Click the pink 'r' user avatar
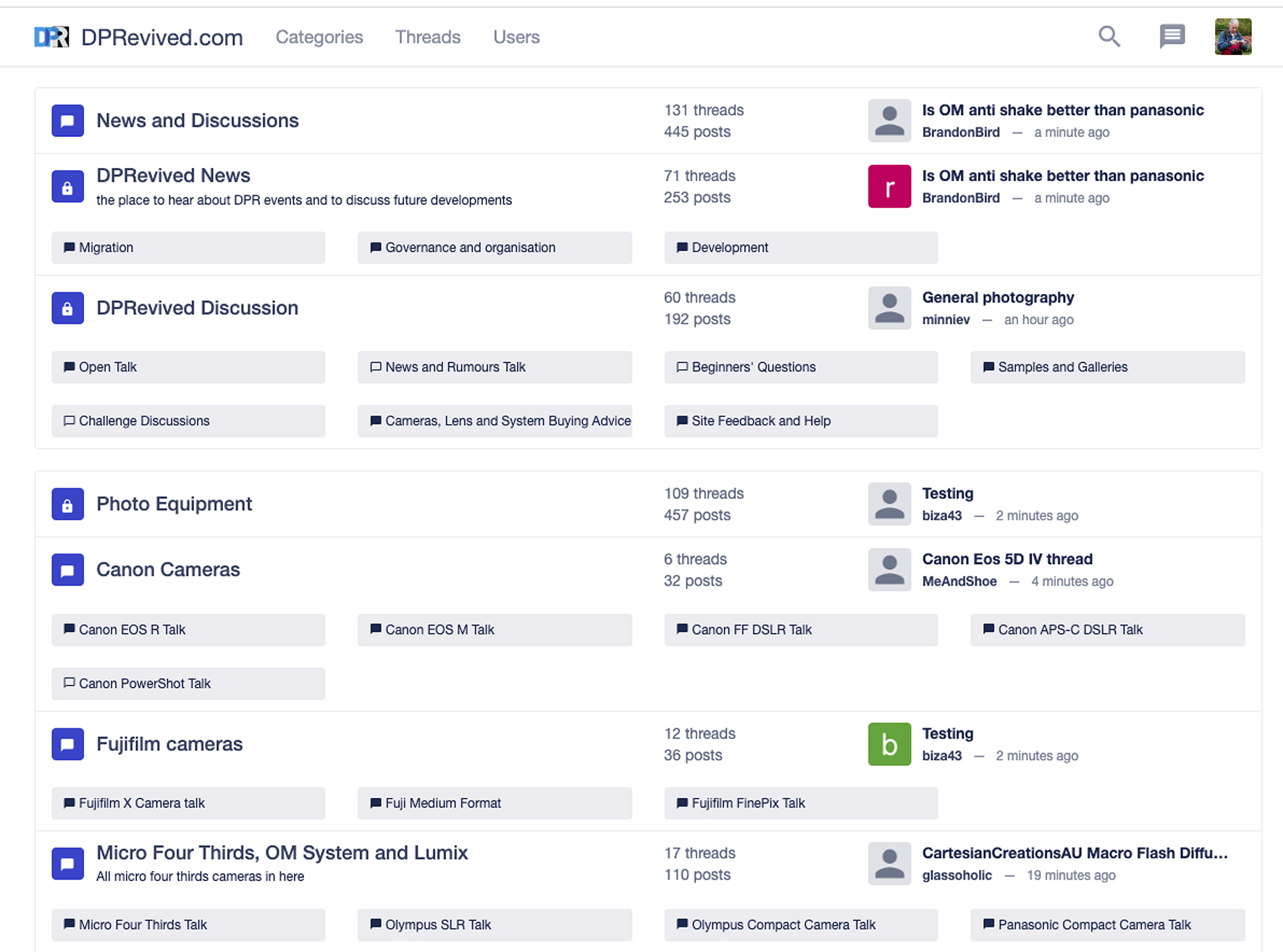The image size is (1283, 952). click(x=889, y=187)
